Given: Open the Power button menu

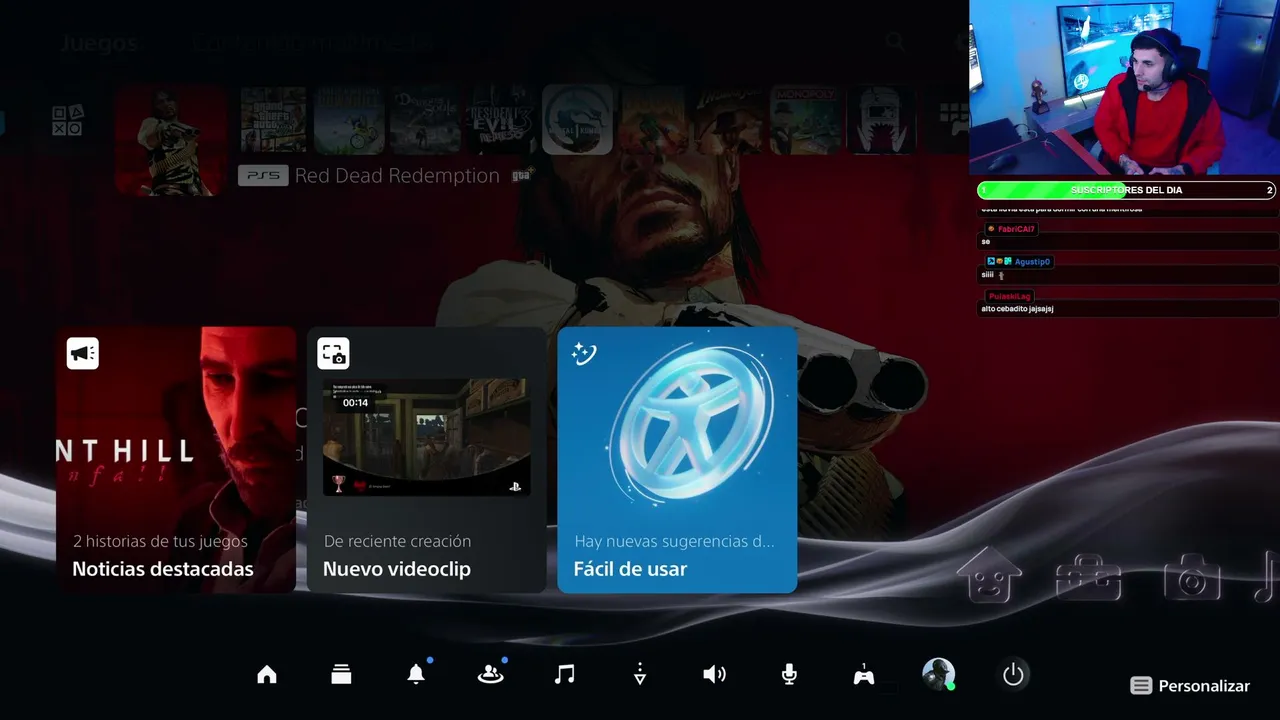Looking at the screenshot, I should tap(1013, 675).
